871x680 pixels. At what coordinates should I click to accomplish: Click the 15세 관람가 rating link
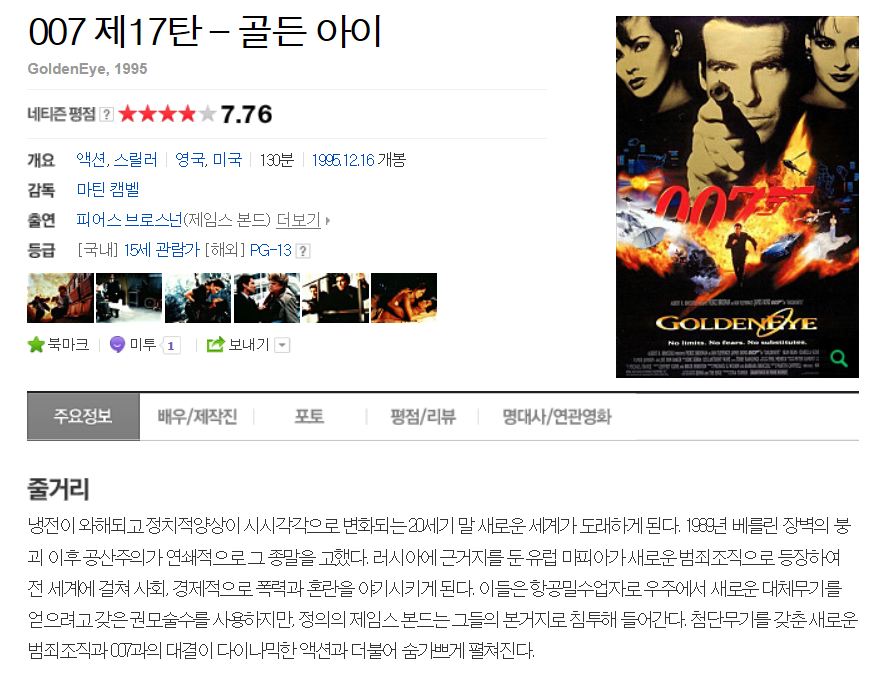(x=161, y=250)
